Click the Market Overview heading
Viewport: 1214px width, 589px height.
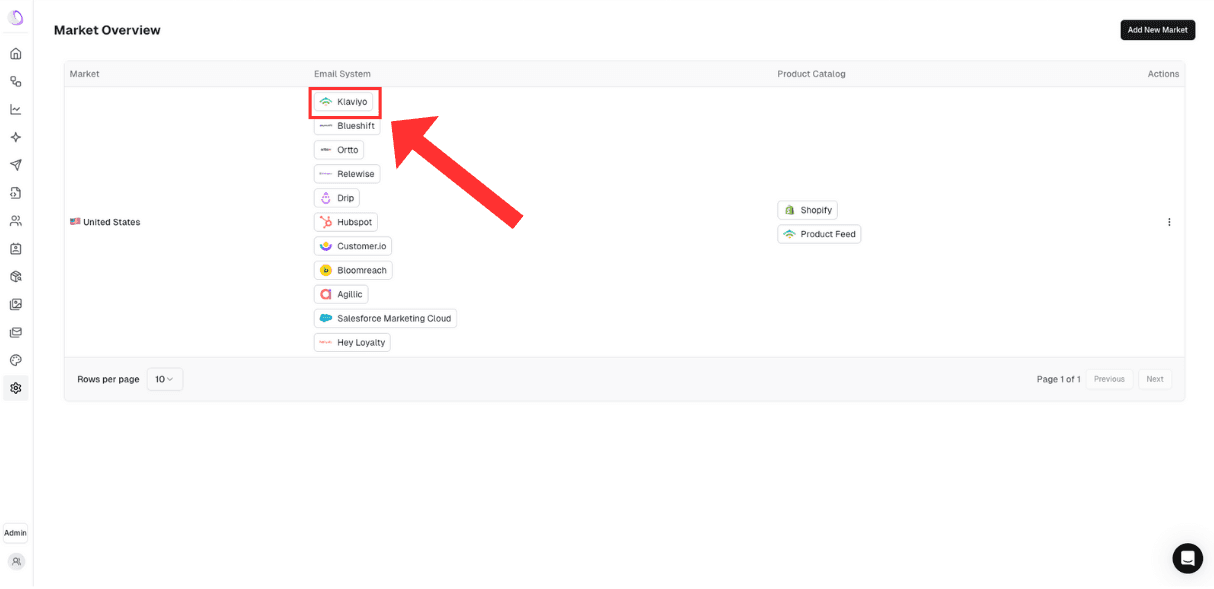(x=107, y=30)
